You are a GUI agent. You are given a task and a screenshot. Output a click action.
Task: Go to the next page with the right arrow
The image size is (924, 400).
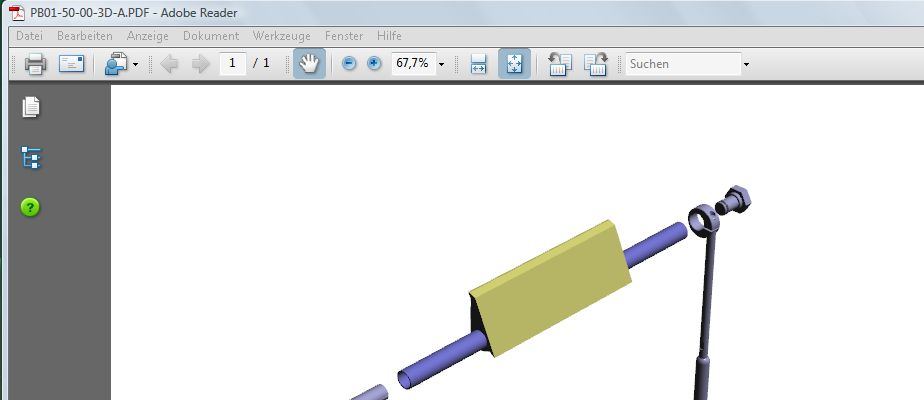click(x=200, y=64)
